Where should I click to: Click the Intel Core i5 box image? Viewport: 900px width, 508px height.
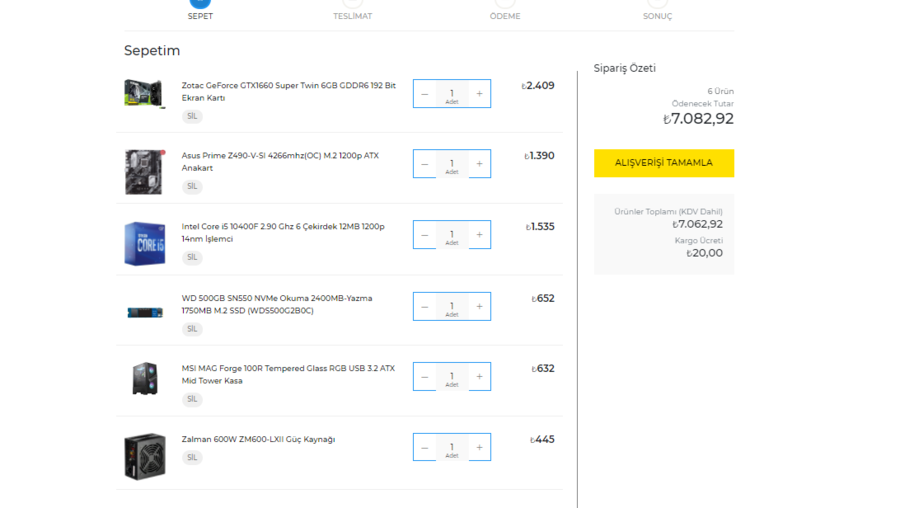144,243
